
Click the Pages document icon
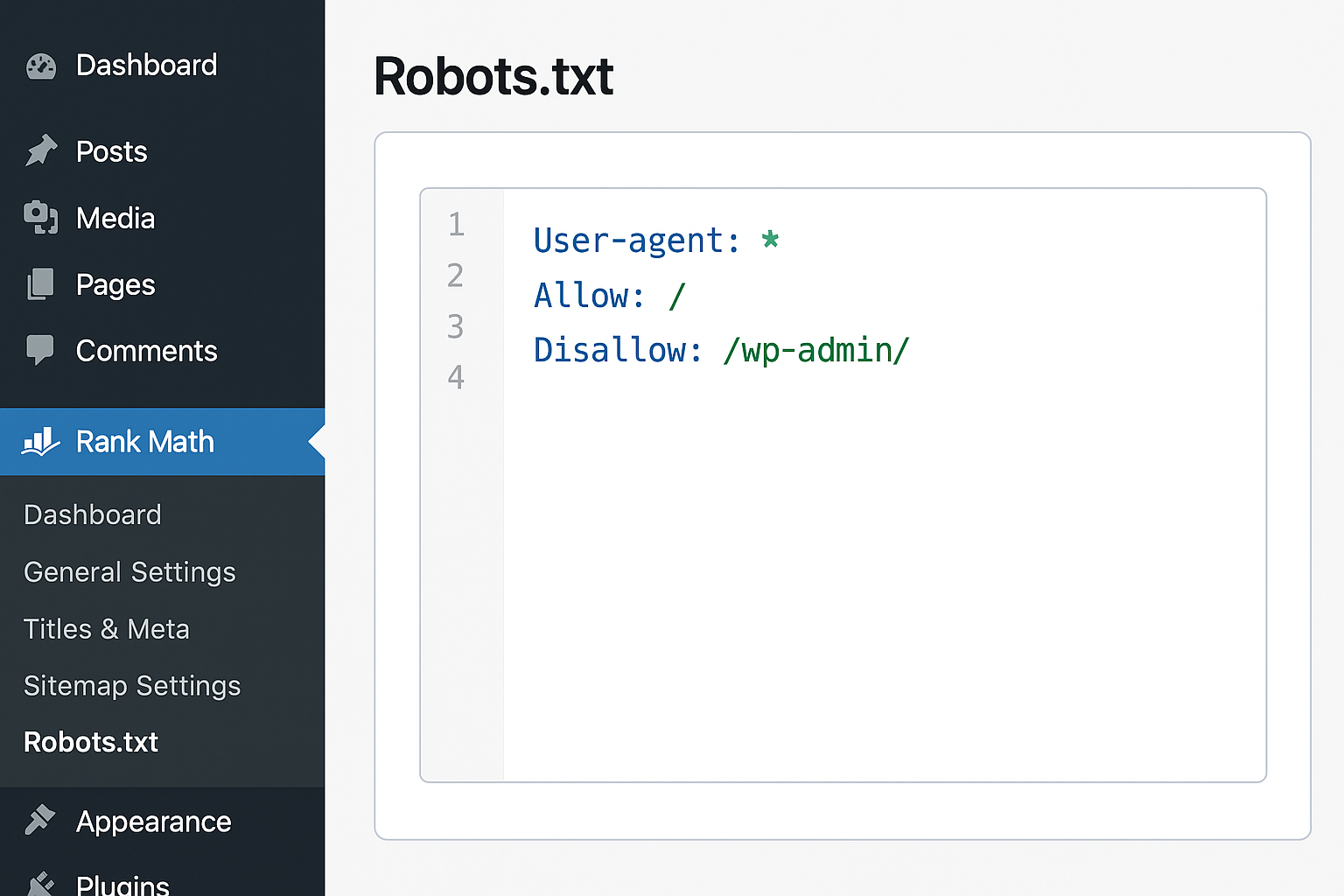point(40,284)
